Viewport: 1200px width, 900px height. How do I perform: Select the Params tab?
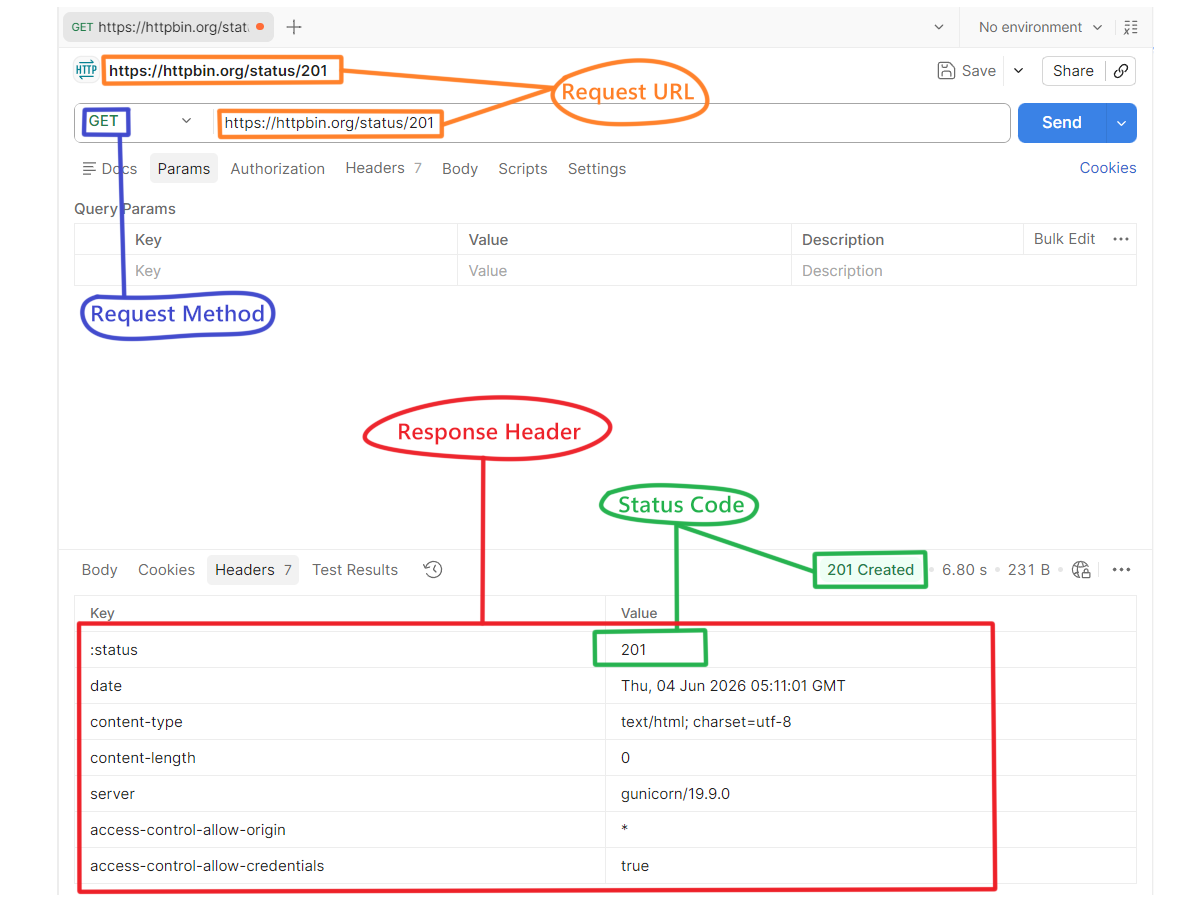tap(184, 168)
